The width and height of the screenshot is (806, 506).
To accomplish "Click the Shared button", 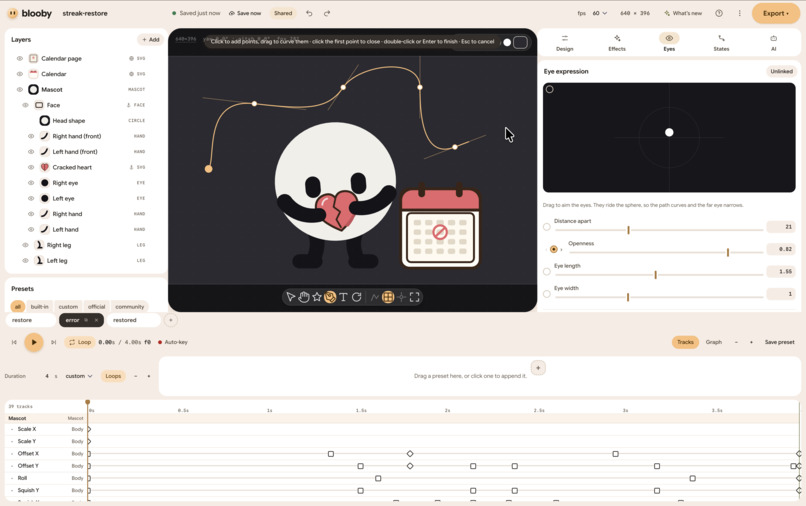I will click(x=283, y=13).
